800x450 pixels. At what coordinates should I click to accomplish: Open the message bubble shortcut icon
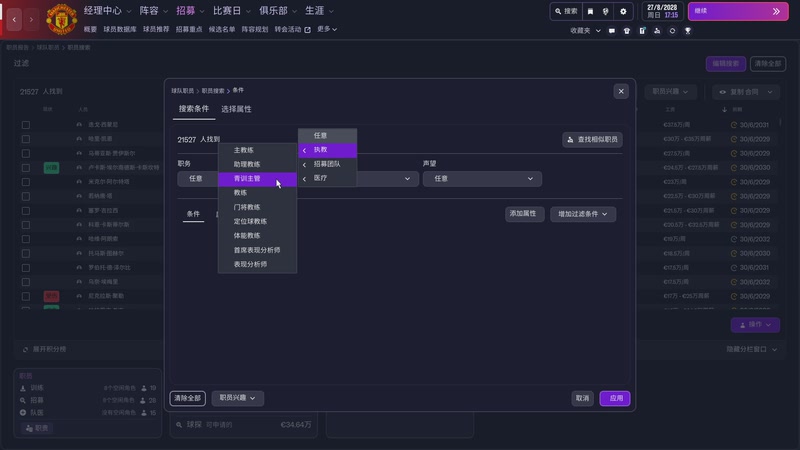(x=612, y=31)
